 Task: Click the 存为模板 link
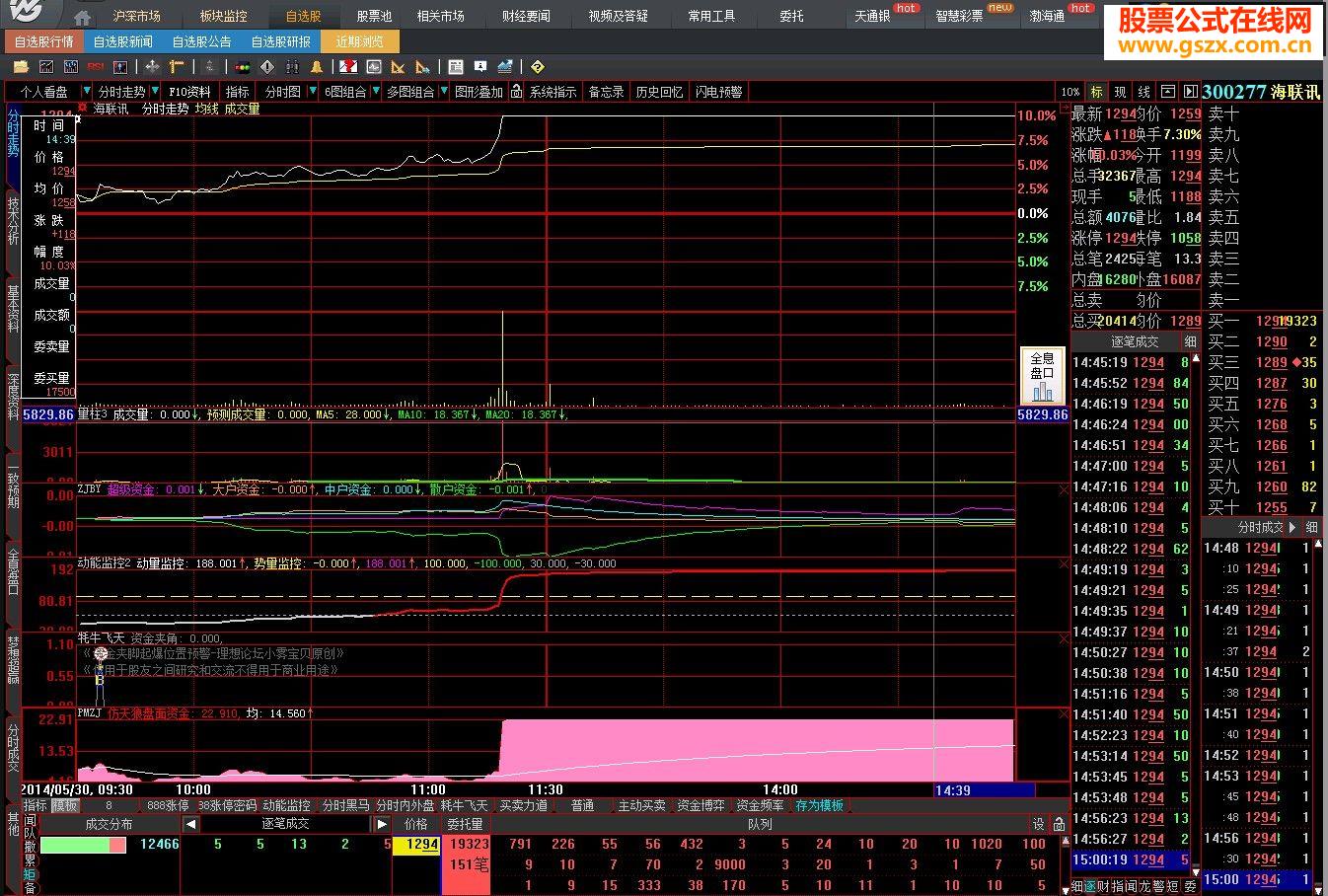[x=819, y=806]
